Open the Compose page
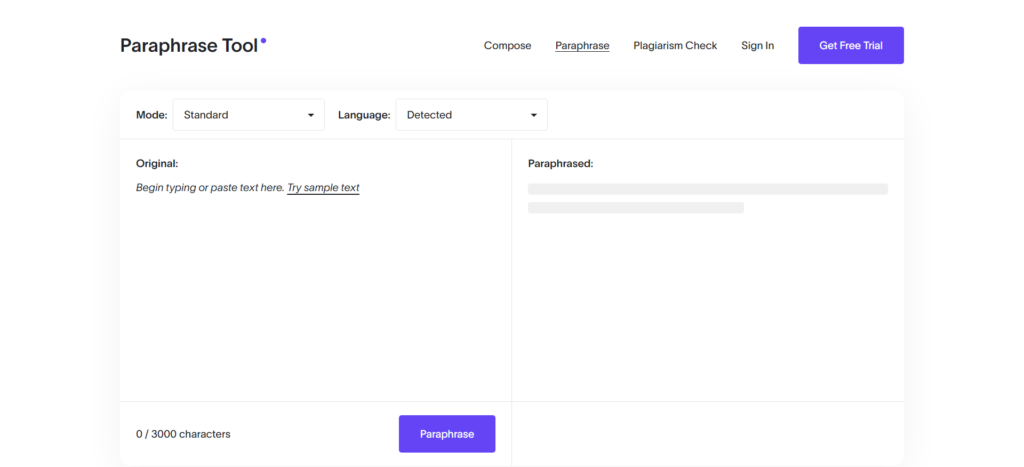Image resolution: width=1024 pixels, height=467 pixels. coord(507,46)
